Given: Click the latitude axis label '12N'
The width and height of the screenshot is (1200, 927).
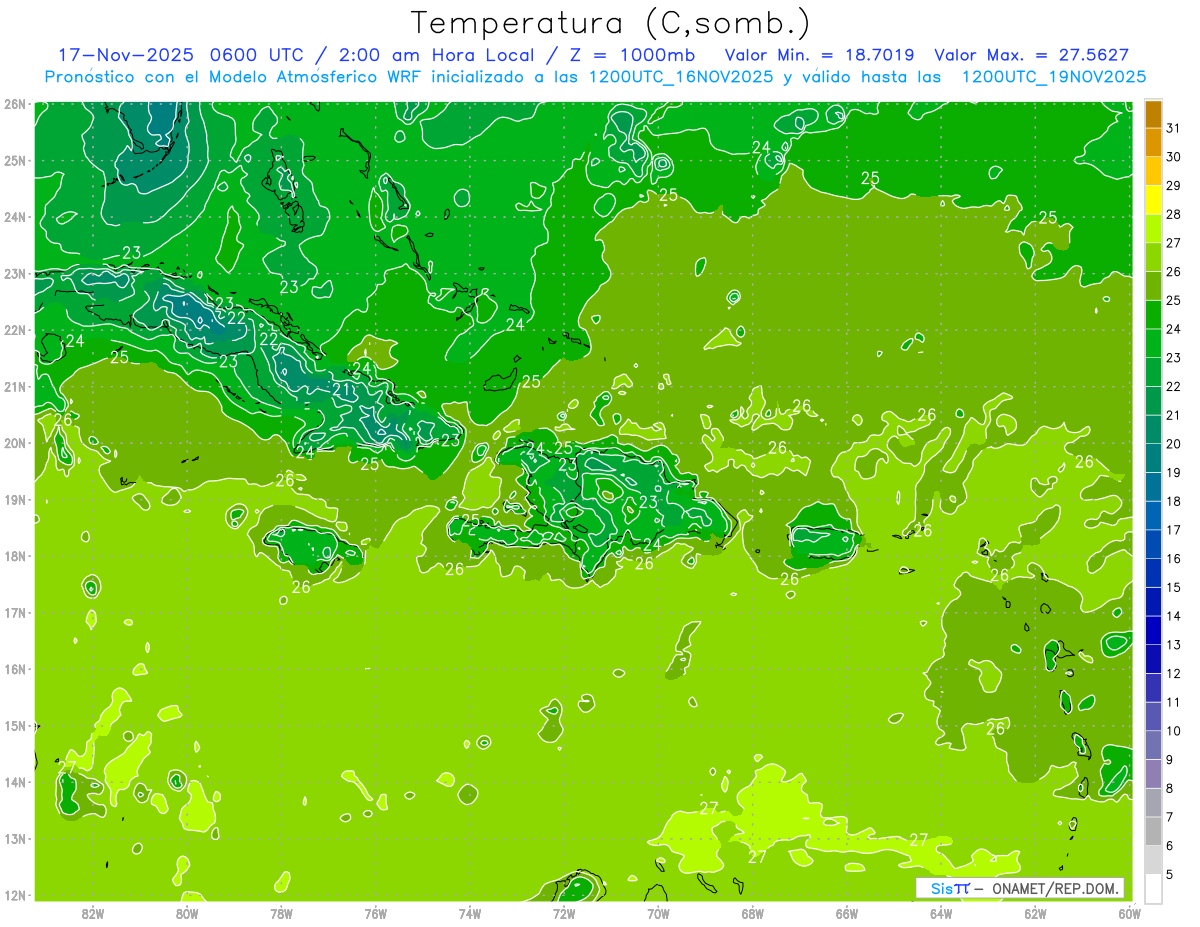Looking at the screenshot, I should [15, 895].
